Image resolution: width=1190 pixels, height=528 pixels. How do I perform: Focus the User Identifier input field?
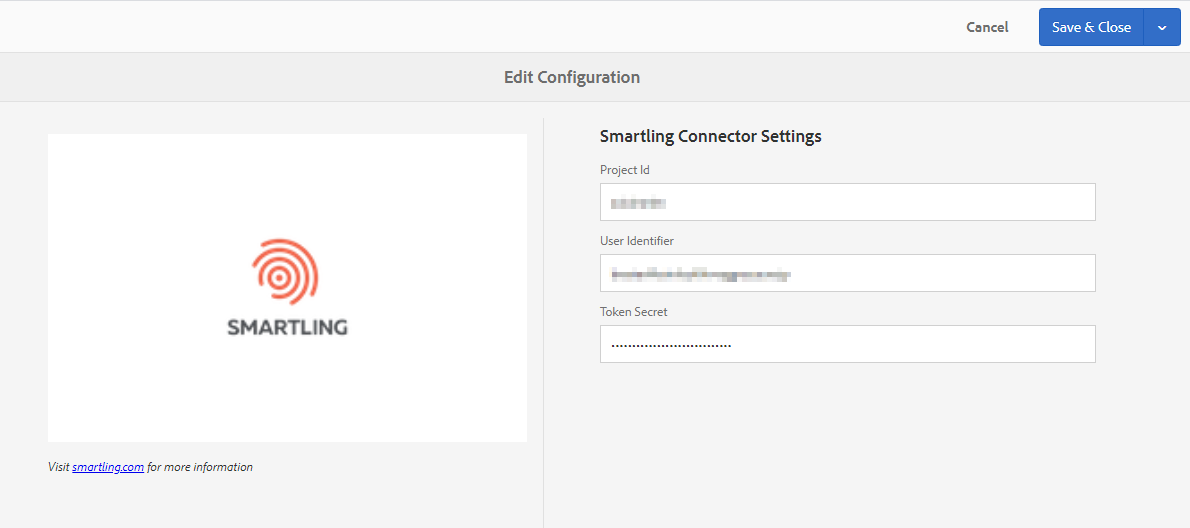tap(848, 273)
